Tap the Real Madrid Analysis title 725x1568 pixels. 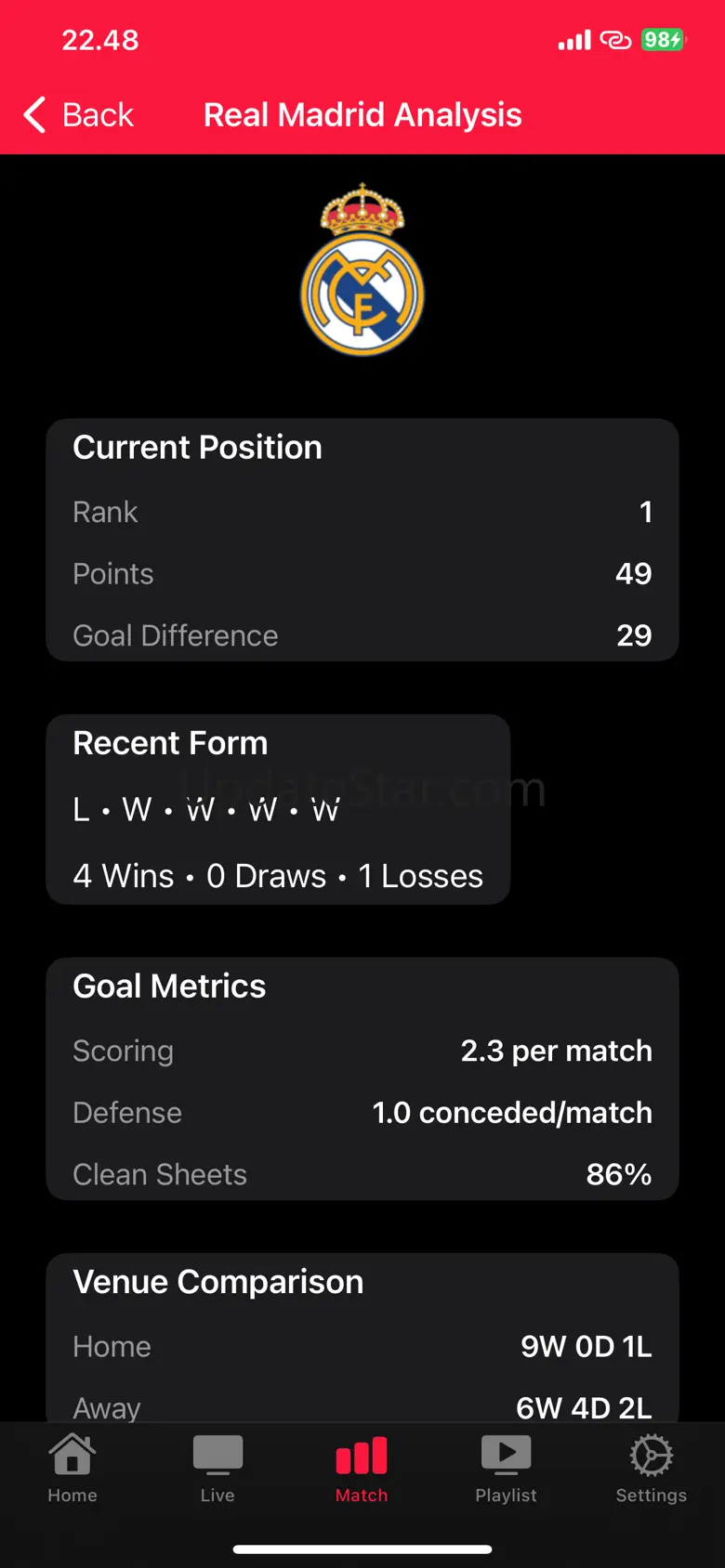pos(362,115)
